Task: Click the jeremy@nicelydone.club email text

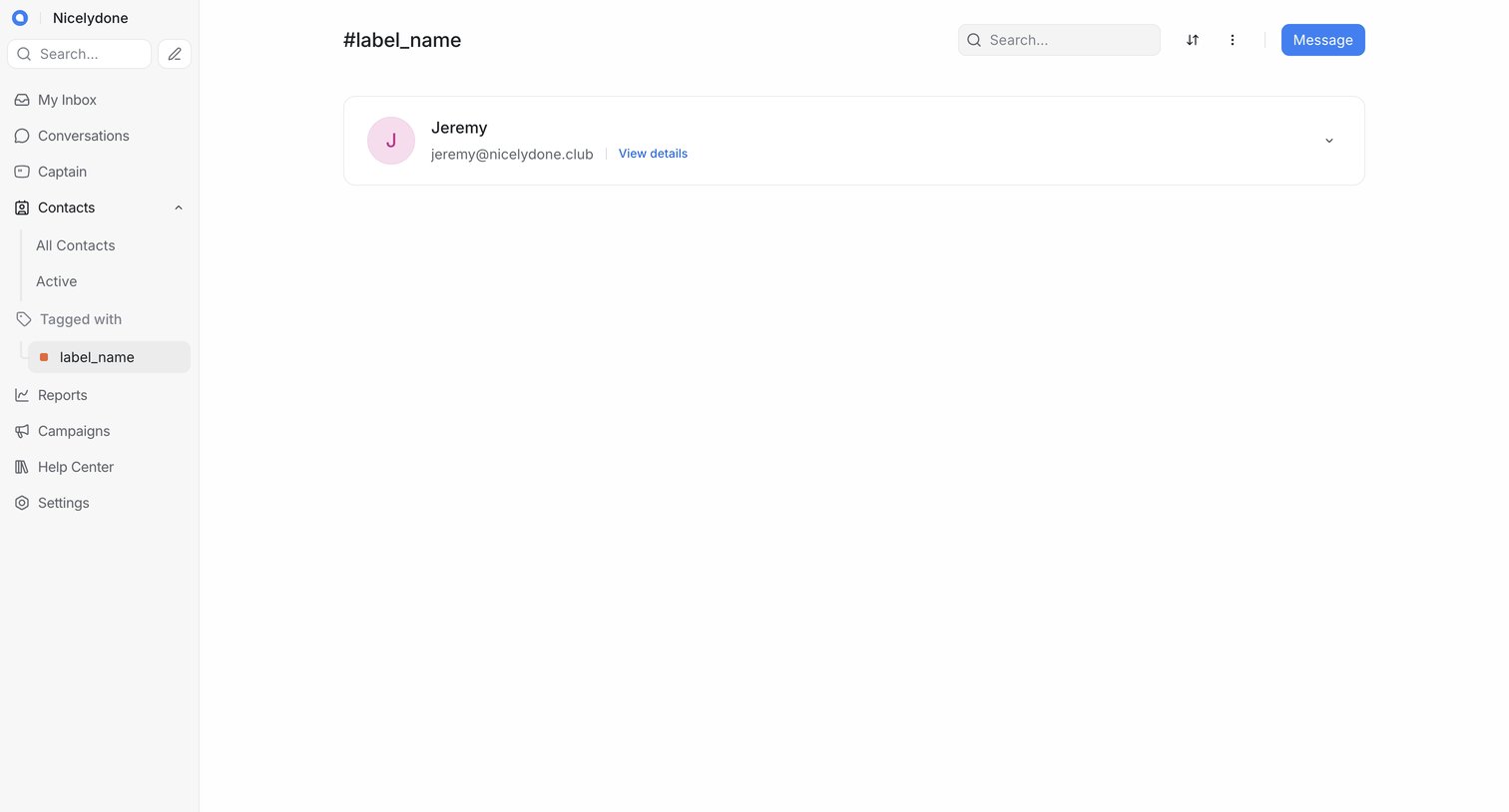Action: point(512,154)
